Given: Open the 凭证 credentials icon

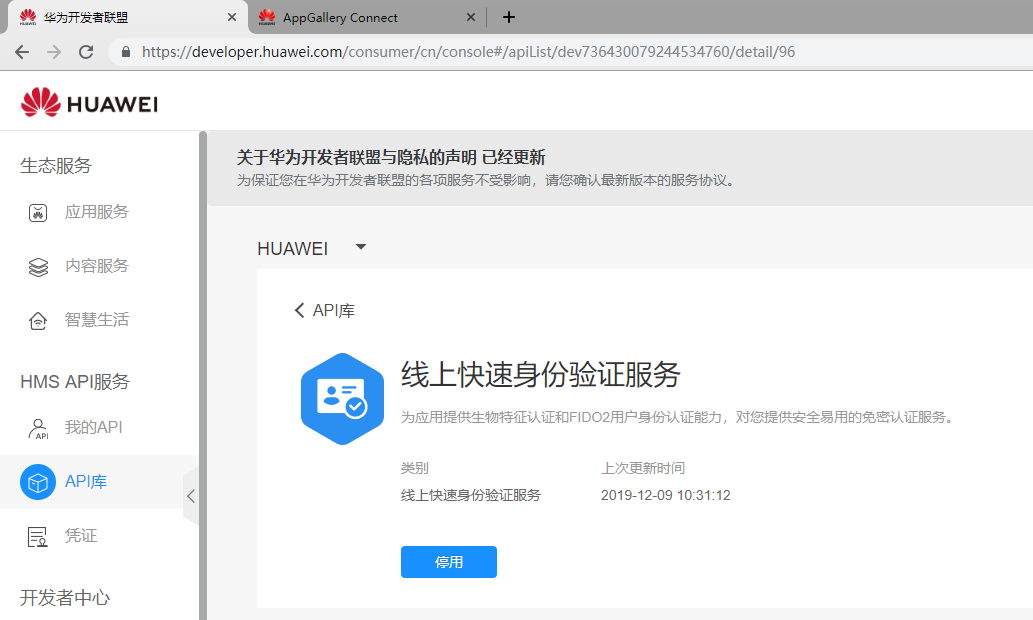Looking at the screenshot, I should (x=38, y=536).
